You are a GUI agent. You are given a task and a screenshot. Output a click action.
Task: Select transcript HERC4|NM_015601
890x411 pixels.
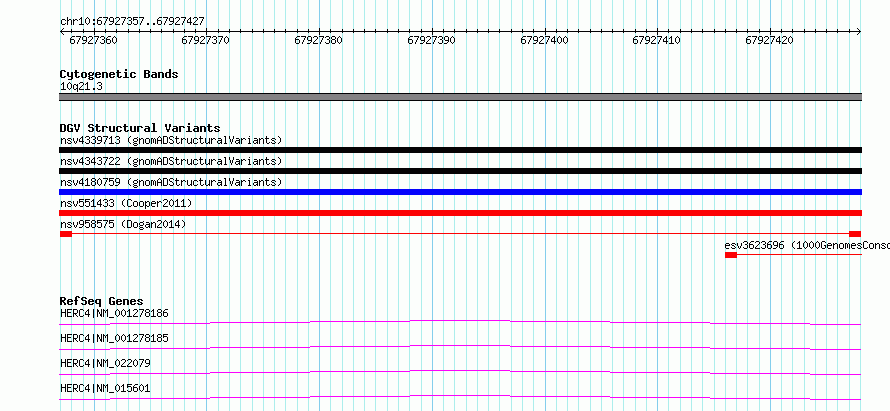coord(106,388)
